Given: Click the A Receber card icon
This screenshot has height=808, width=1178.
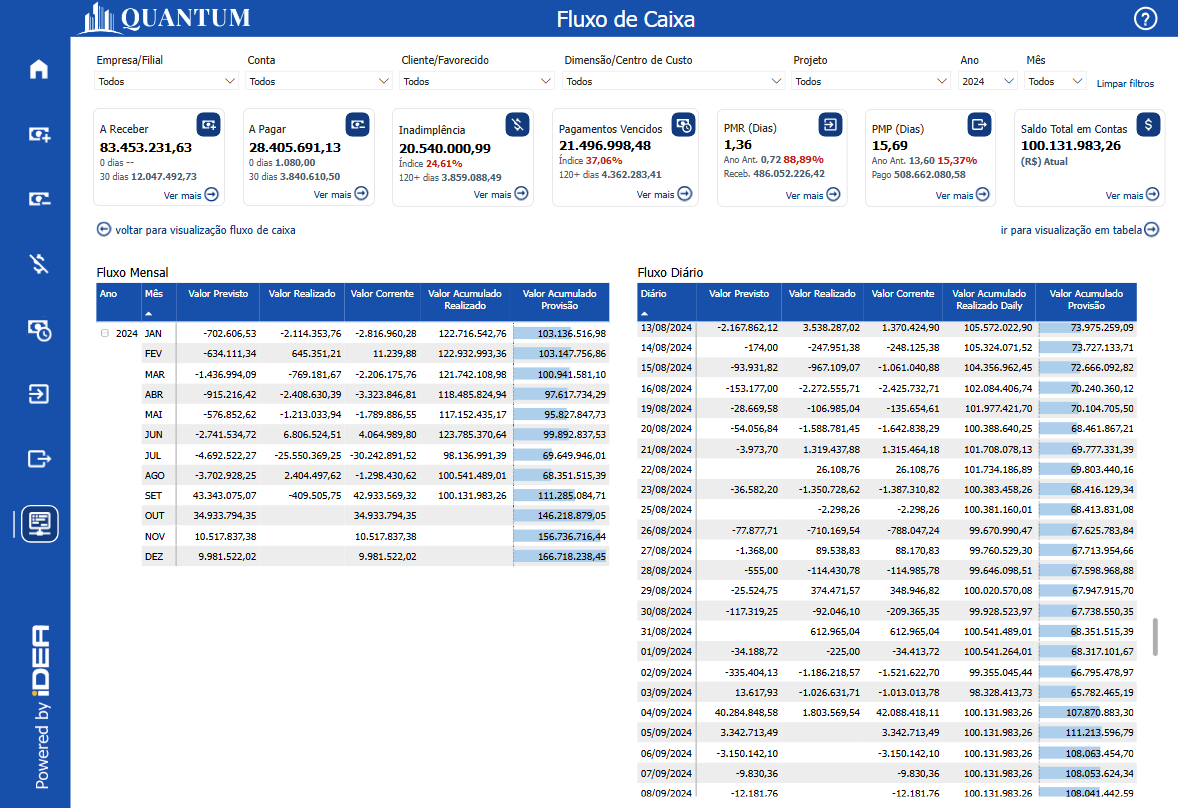Looking at the screenshot, I should 208,124.
